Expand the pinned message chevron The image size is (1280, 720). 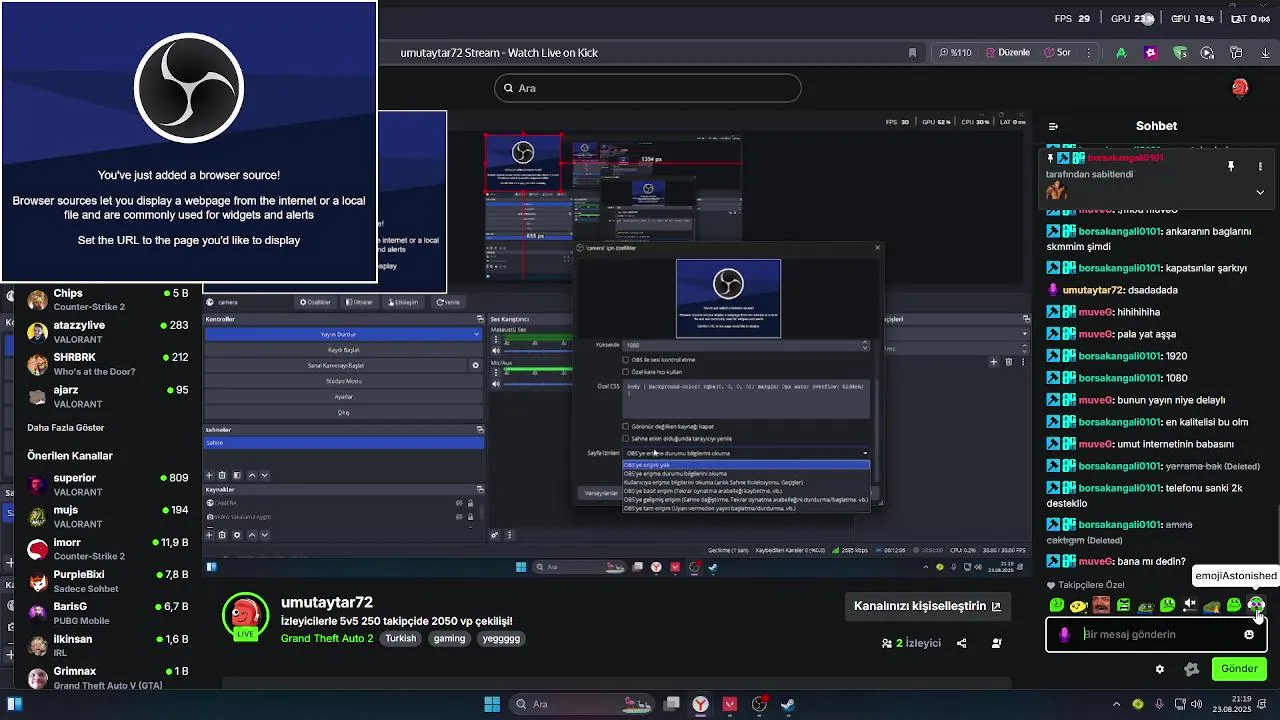click(x=1260, y=192)
